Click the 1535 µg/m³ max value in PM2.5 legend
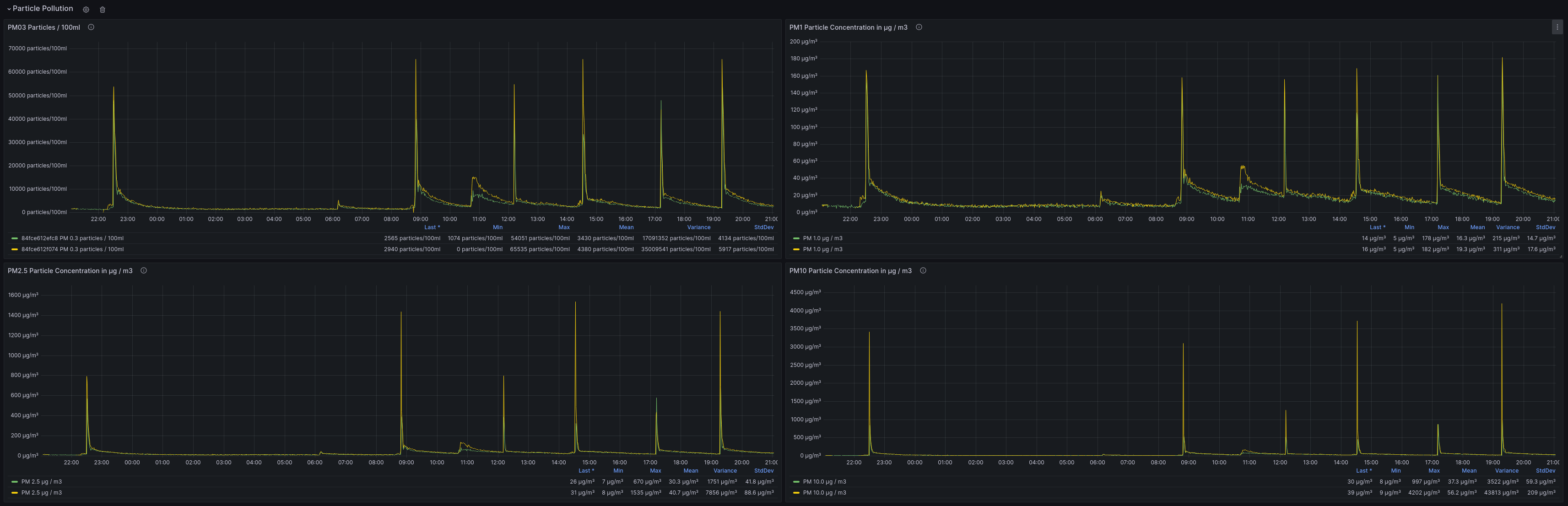The image size is (1568, 506). pos(646,493)
